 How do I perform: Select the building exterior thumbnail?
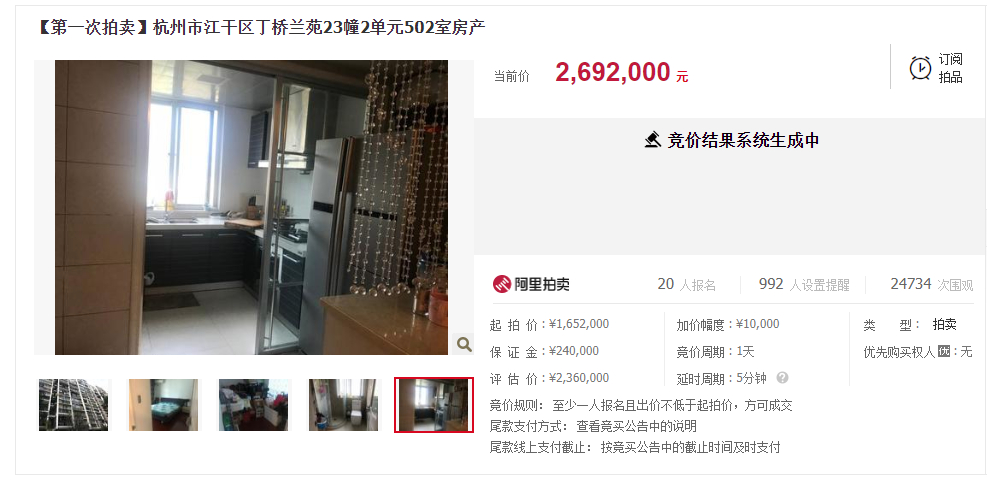74,405
